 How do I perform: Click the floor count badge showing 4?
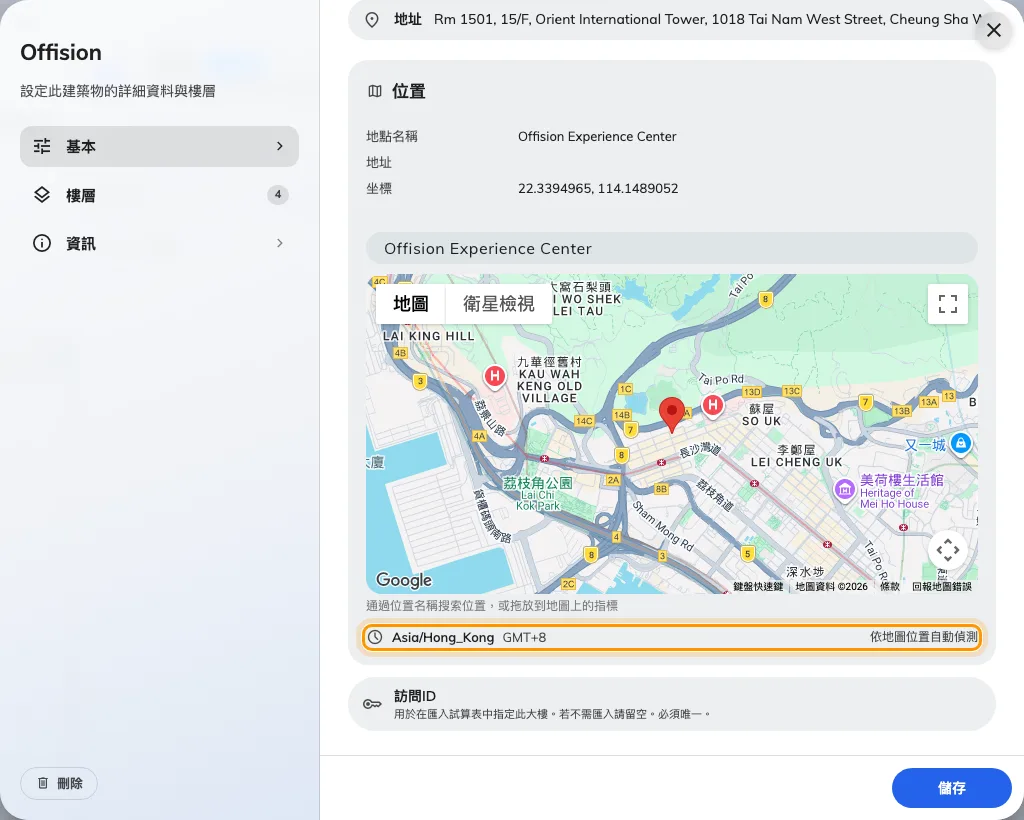click(278, 195)
